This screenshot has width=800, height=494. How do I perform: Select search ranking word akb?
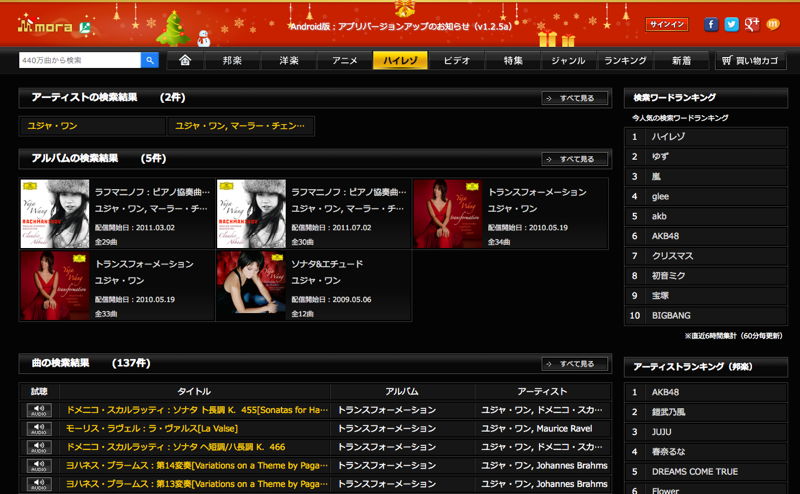coord(659,216)
